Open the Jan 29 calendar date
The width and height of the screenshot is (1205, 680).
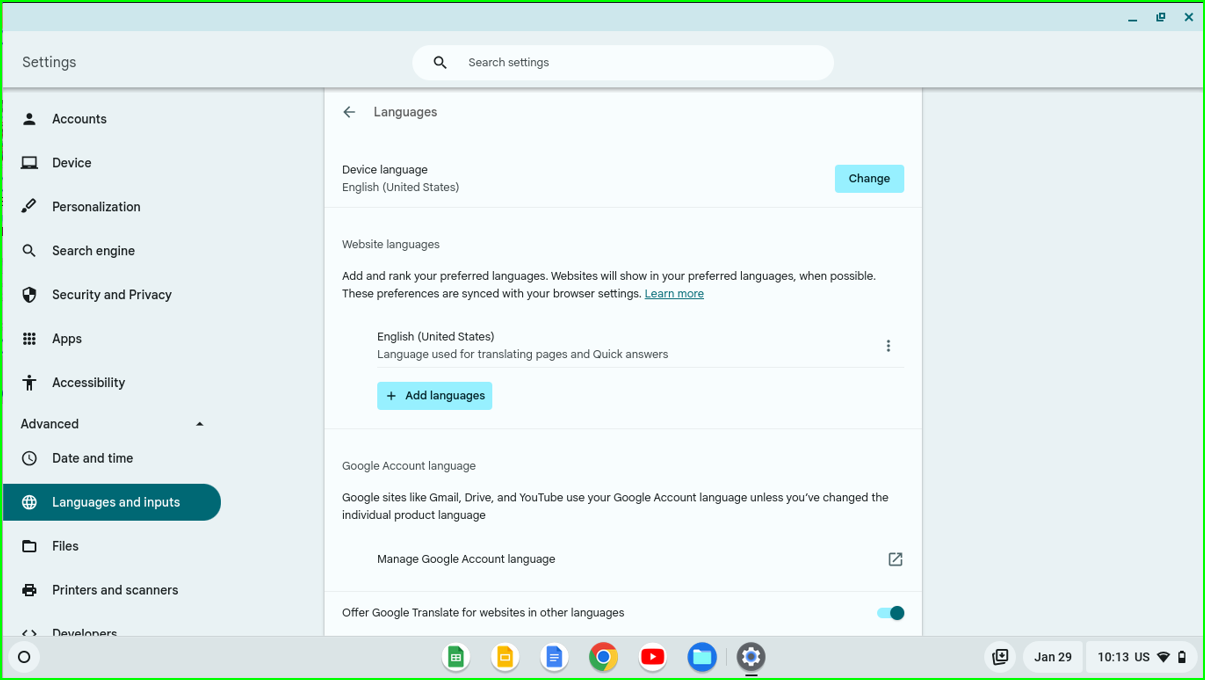[x=1052, y=657]
